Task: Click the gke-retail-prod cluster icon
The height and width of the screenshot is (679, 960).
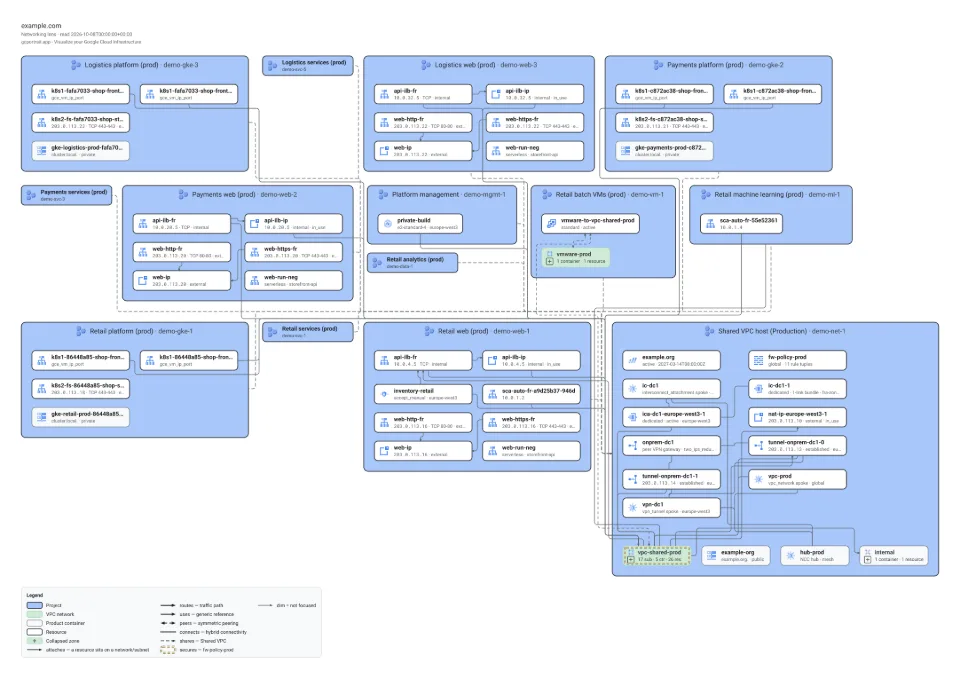Action: pos(42,417)
